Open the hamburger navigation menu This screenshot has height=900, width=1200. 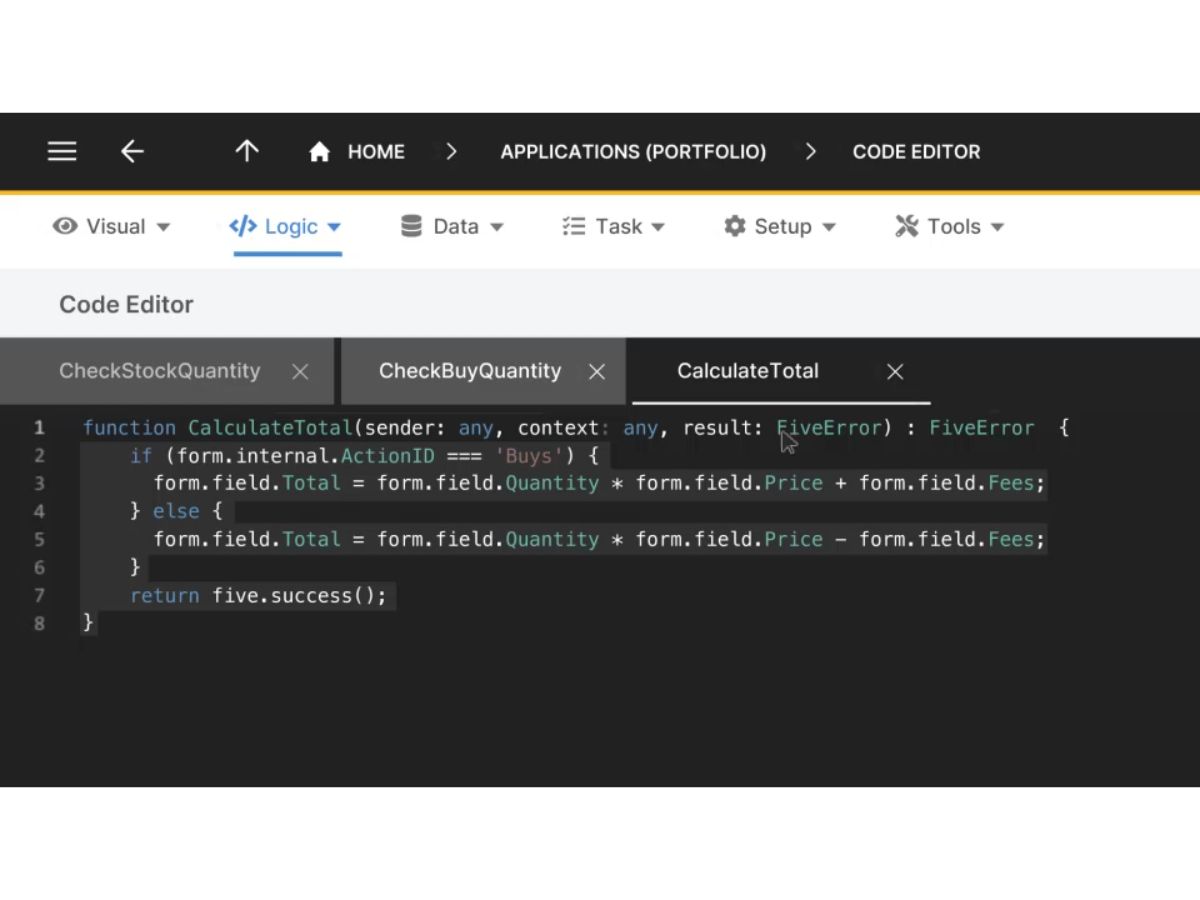point(62,152)
